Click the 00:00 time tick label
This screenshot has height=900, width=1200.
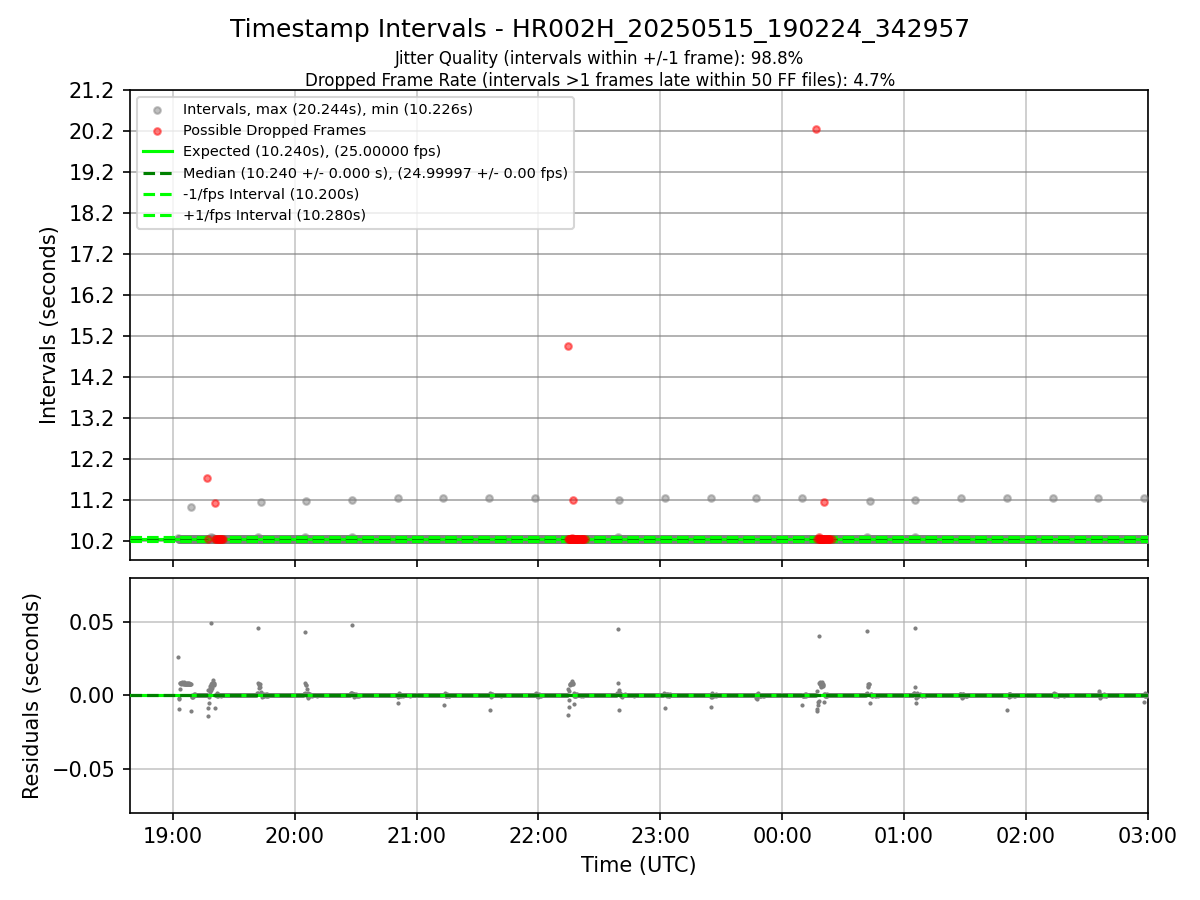(782, 834)
